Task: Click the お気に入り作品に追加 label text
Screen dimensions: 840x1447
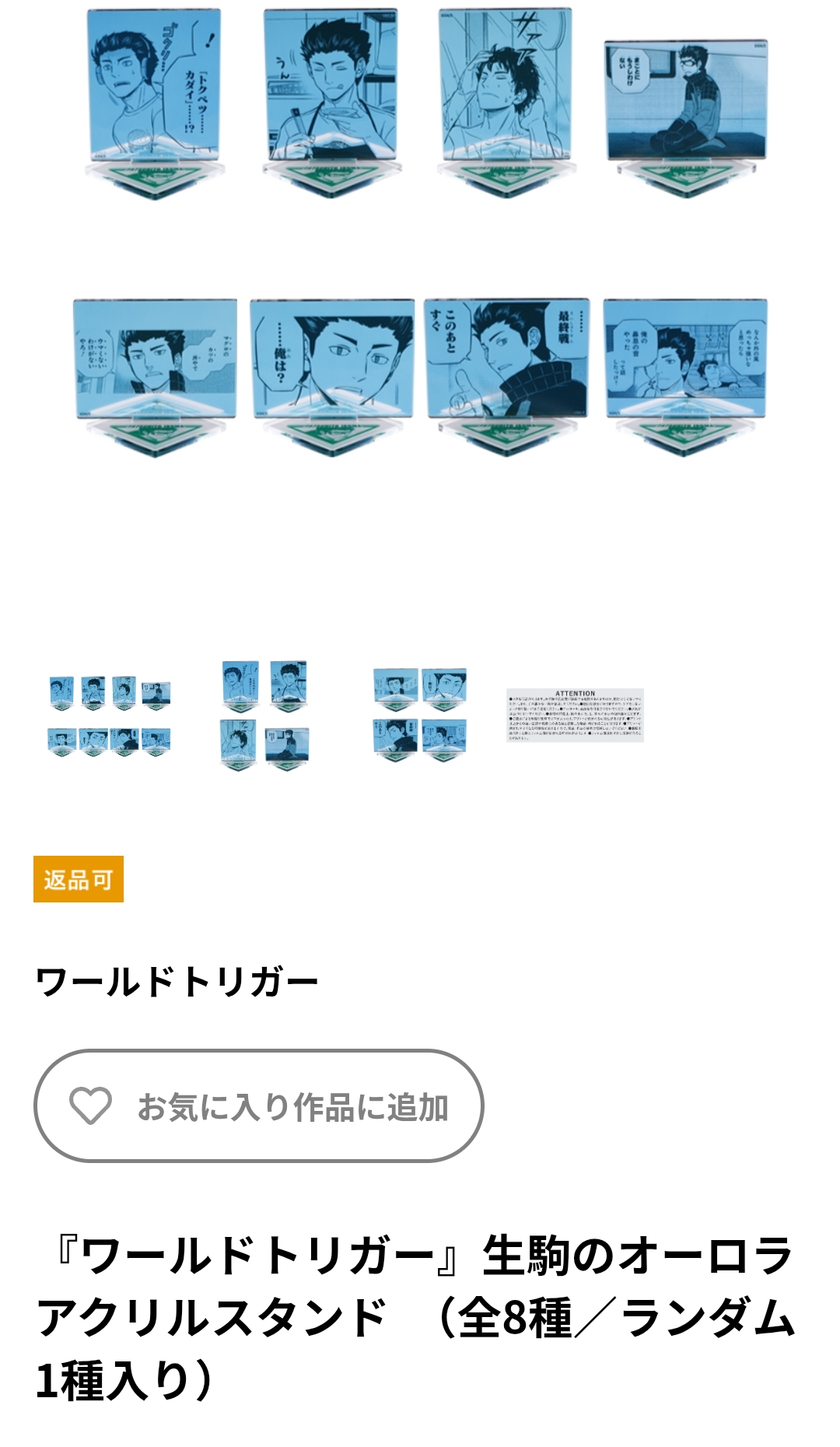Action: (x=293, y=1107)
